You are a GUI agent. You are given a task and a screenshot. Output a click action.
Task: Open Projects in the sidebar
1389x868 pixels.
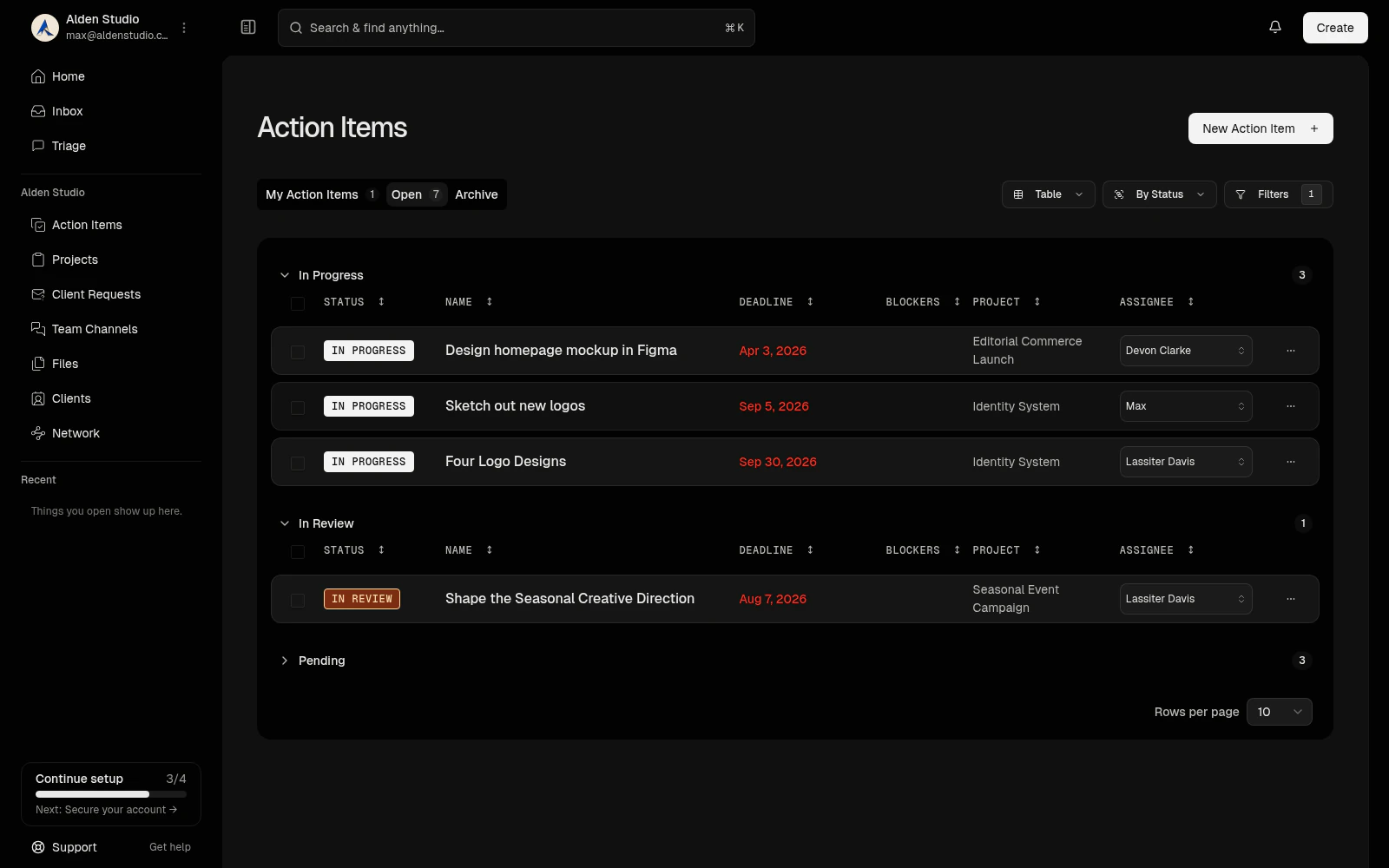[x=111, y=260]
